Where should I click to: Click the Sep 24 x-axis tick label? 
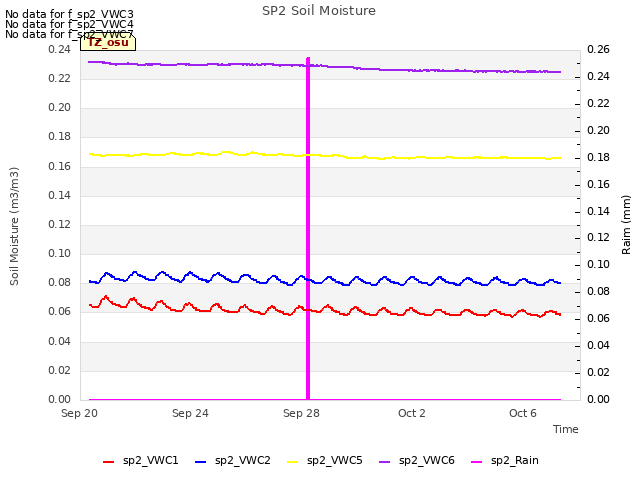click(190, 413)
